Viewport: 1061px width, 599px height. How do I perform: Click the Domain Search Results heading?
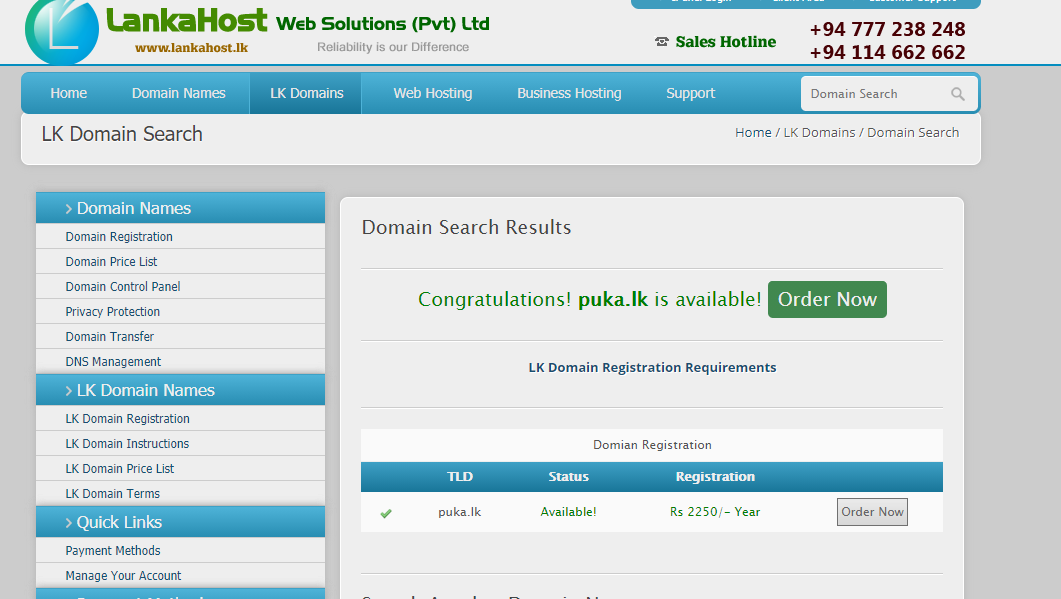pyautogui.click(x=466, y=227)
